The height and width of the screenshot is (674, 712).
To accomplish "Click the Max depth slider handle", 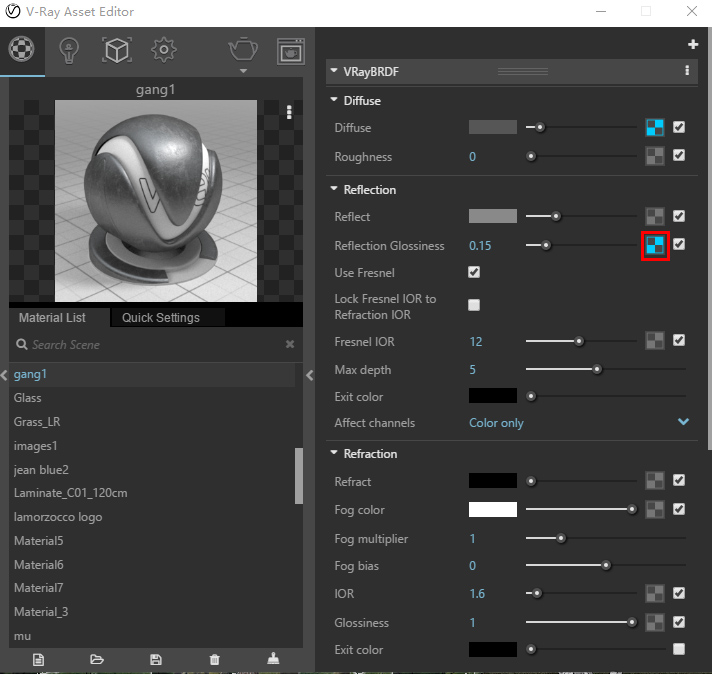I will [597, 369].
